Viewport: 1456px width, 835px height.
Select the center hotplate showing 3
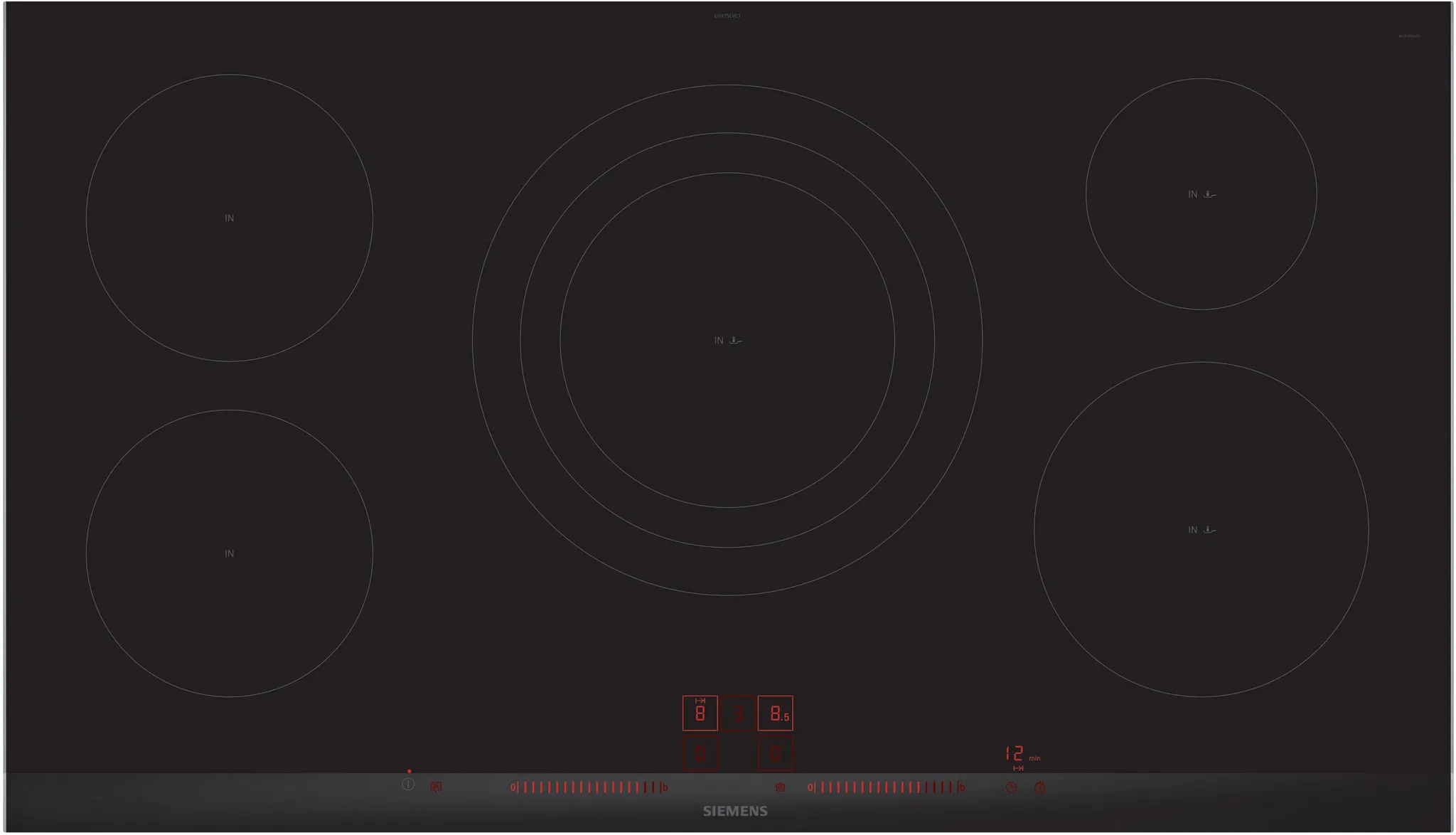738,713
